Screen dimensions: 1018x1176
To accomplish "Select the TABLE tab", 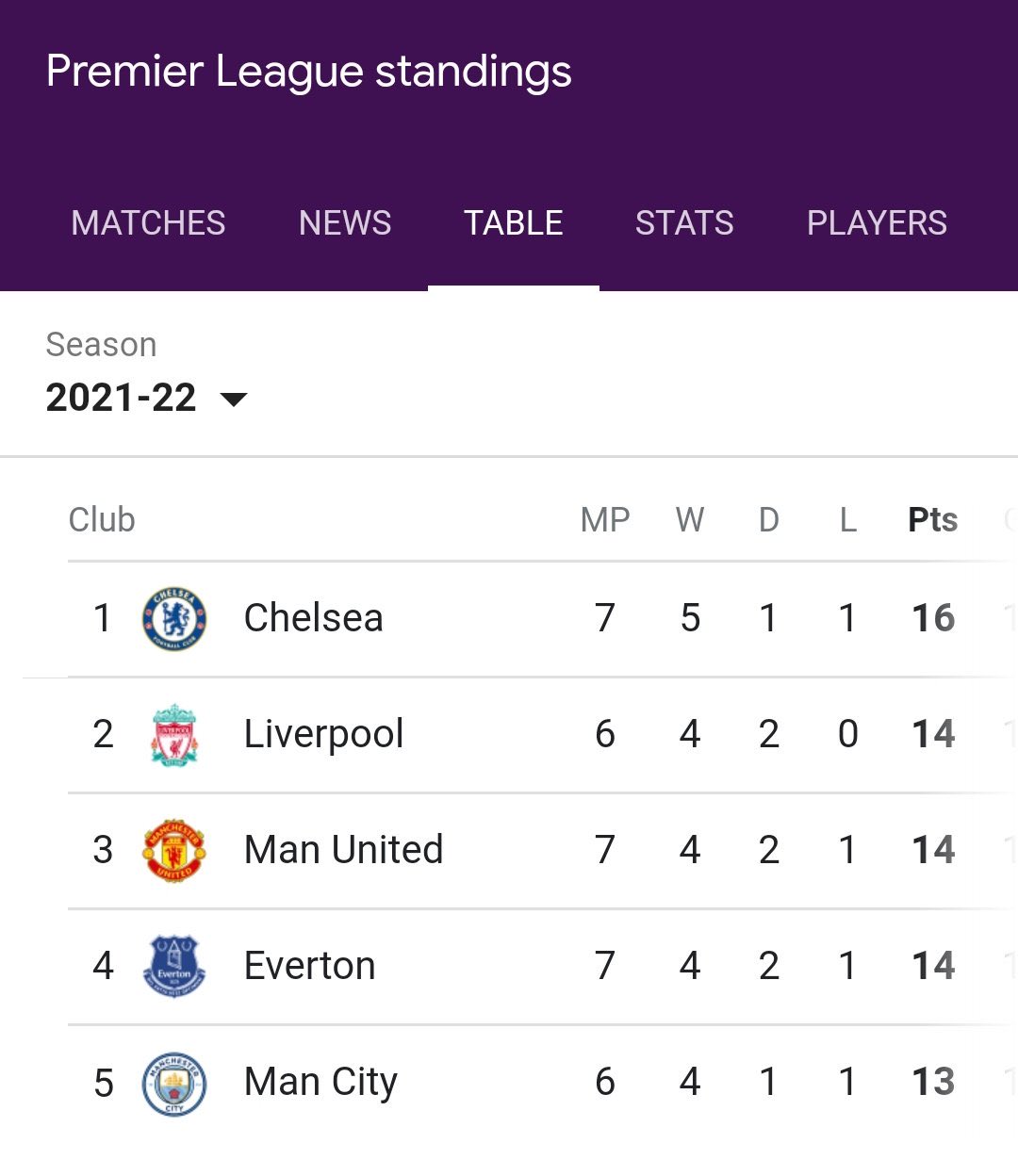I will (514, 223).
